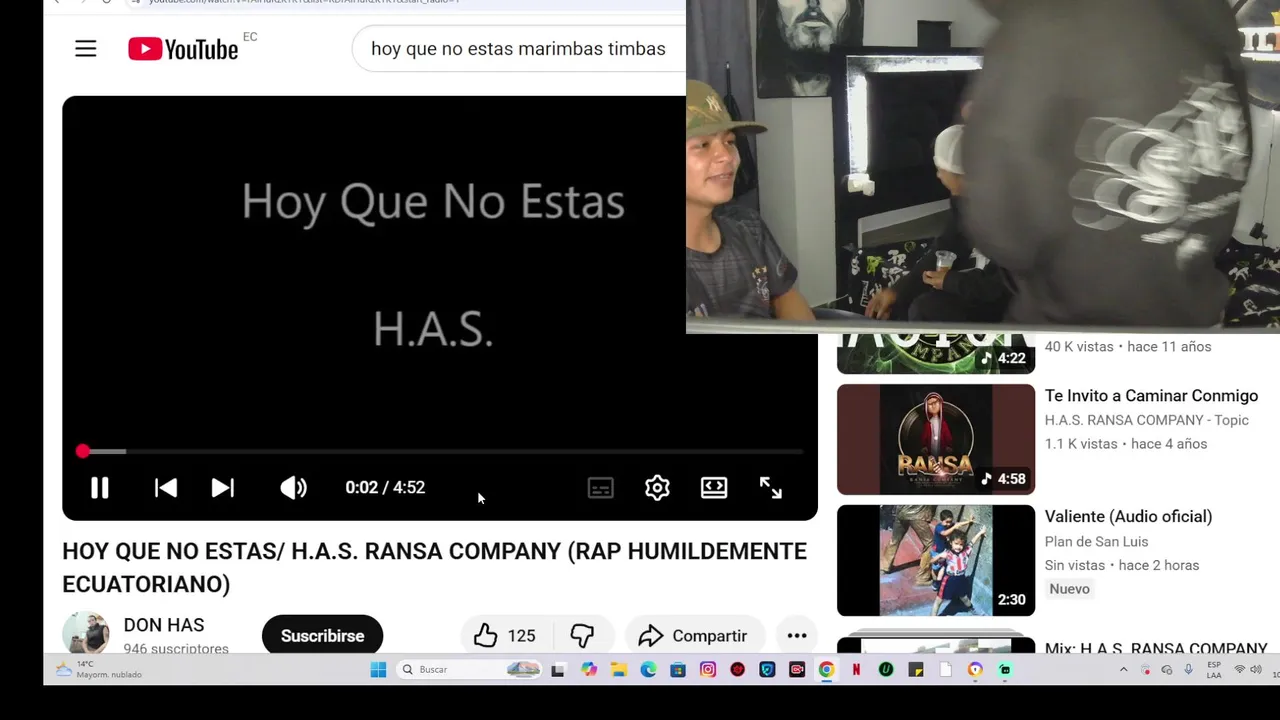Like the video showing 125 likes
This screenshot has width=1280, height=720.
[505, 636]
